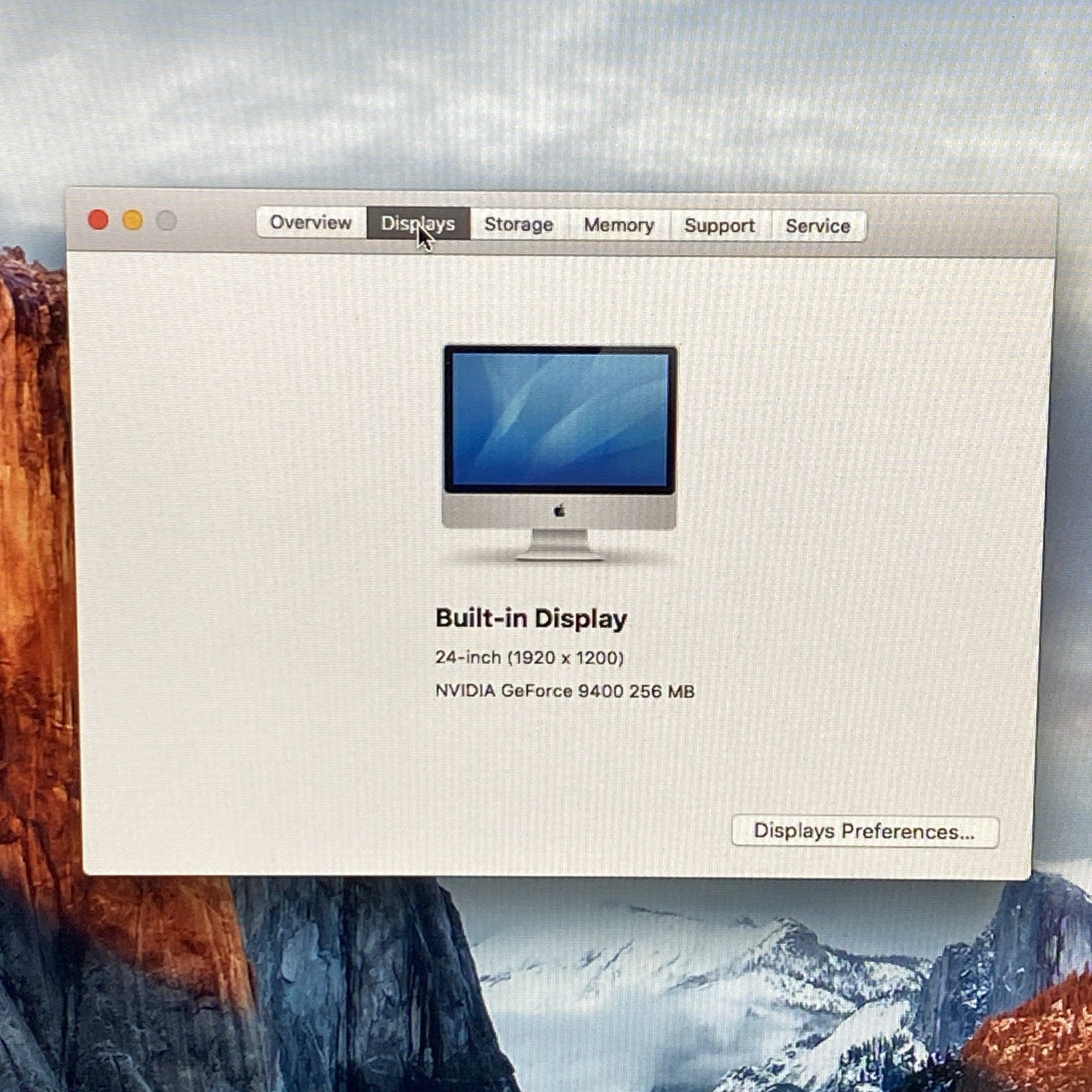Click the Built-in Display heading

531,618
